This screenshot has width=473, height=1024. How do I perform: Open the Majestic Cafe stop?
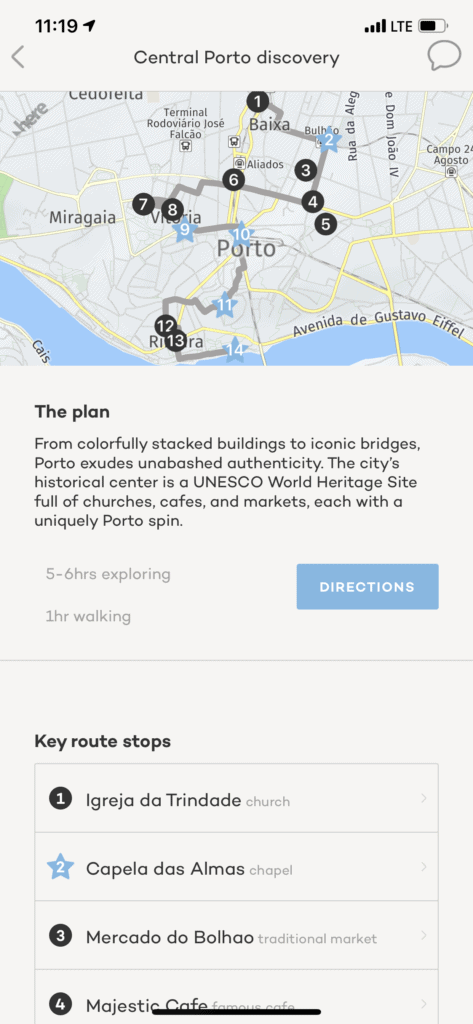236,997
